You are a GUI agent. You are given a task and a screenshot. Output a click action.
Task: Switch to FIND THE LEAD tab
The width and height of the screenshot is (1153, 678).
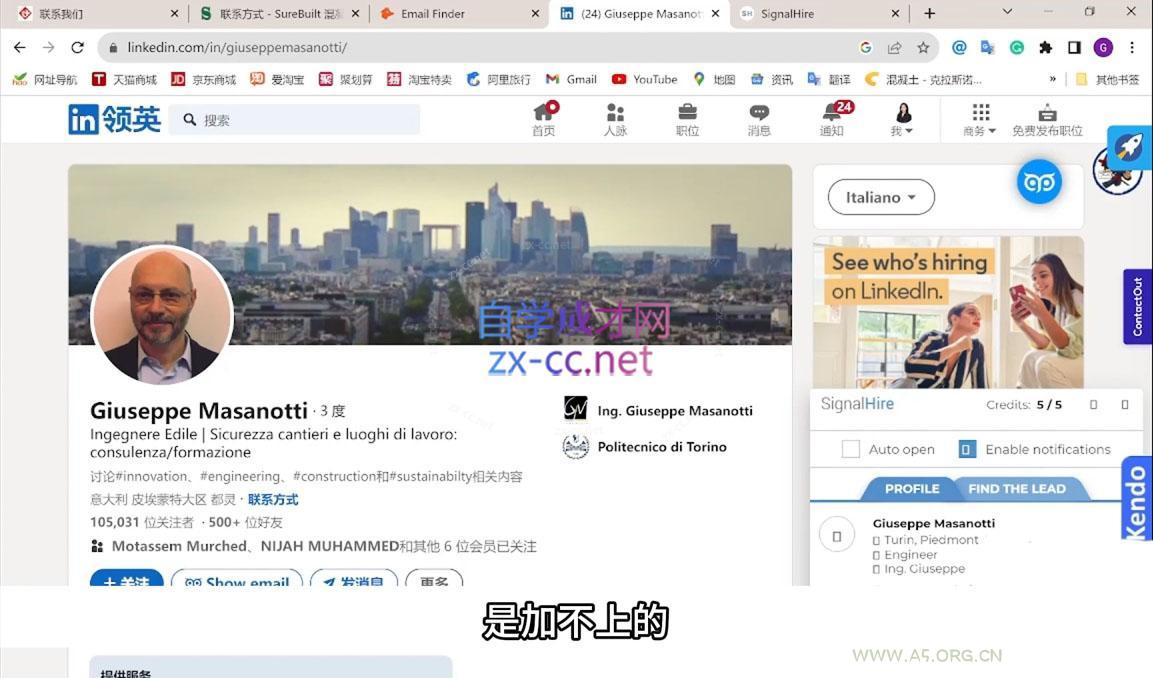click(x=1016, y=488)
